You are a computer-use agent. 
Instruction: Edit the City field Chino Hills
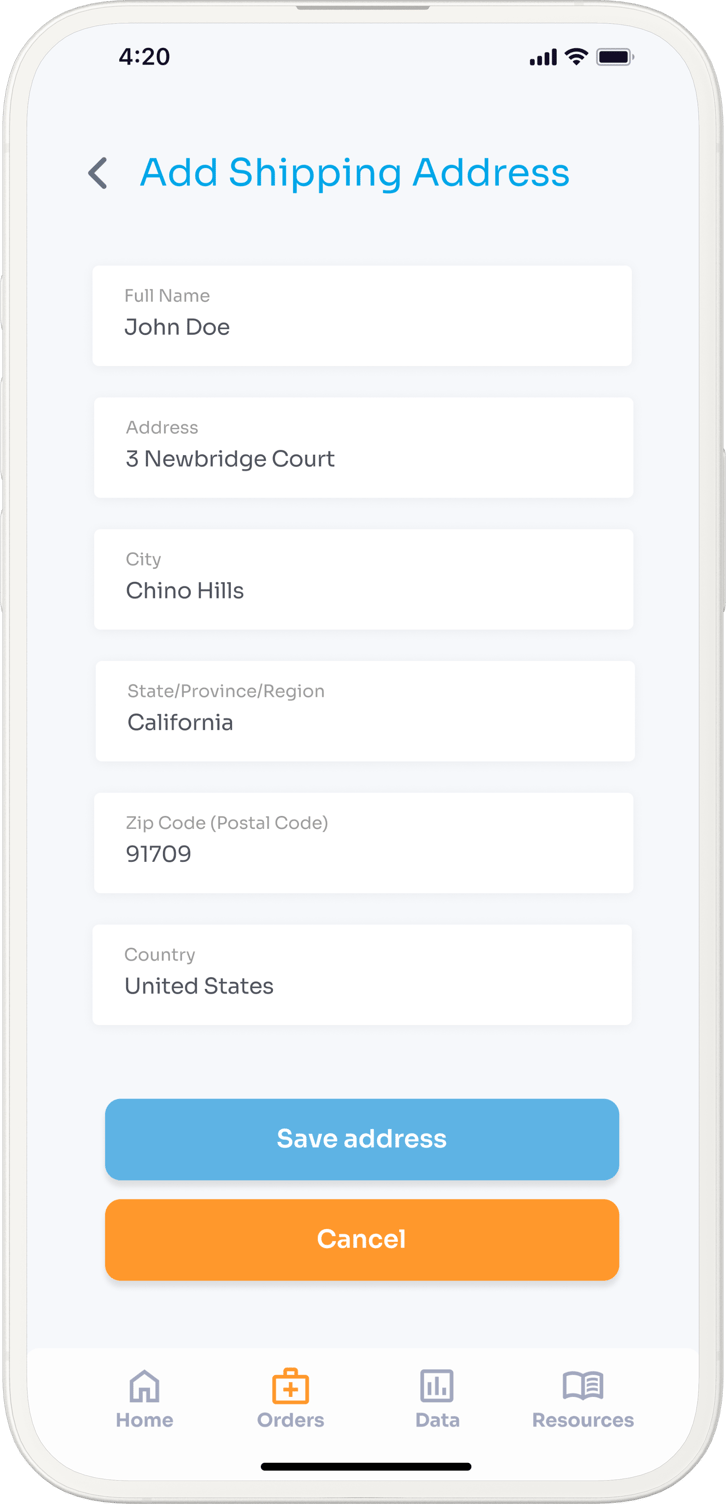pos(363,580)
